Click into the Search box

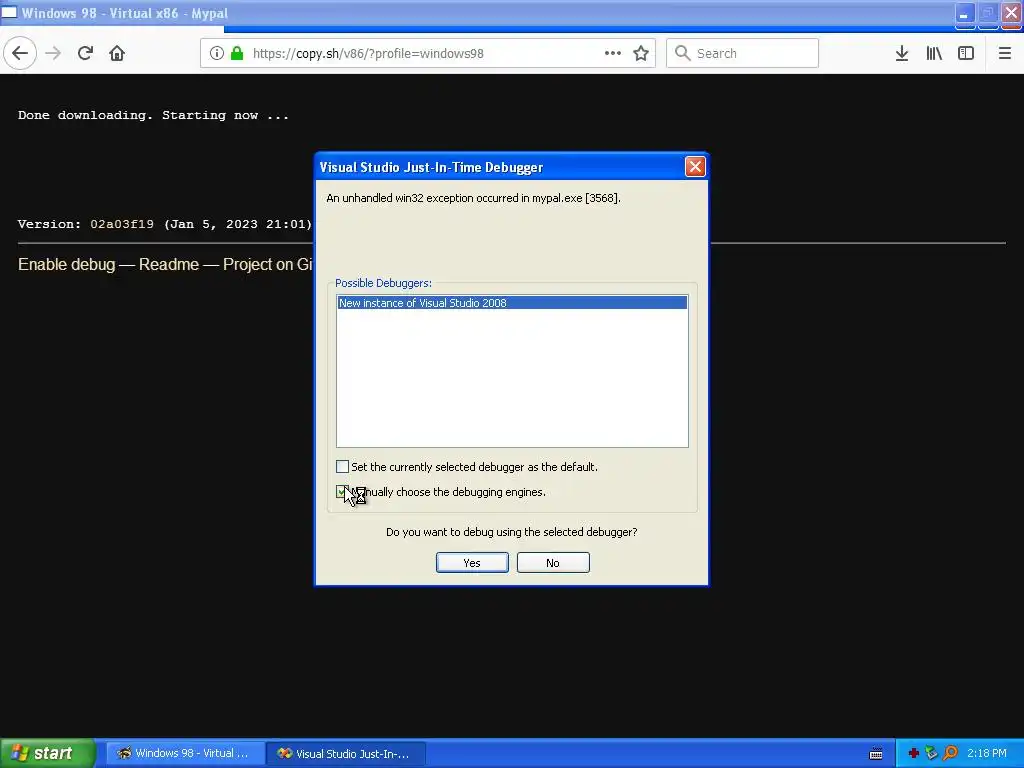pyautogui.click(x=743, y=53)
